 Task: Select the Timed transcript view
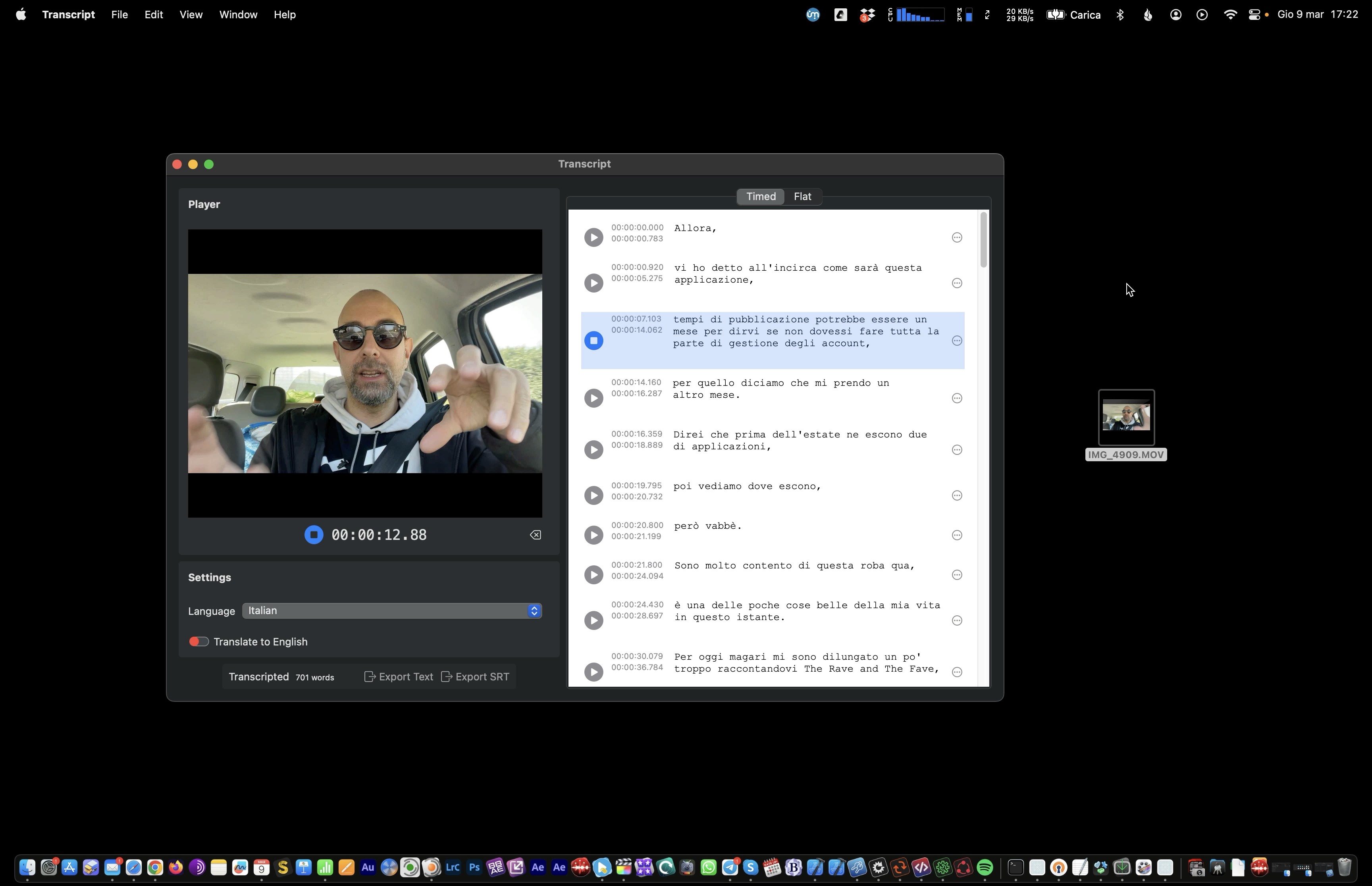761,196
